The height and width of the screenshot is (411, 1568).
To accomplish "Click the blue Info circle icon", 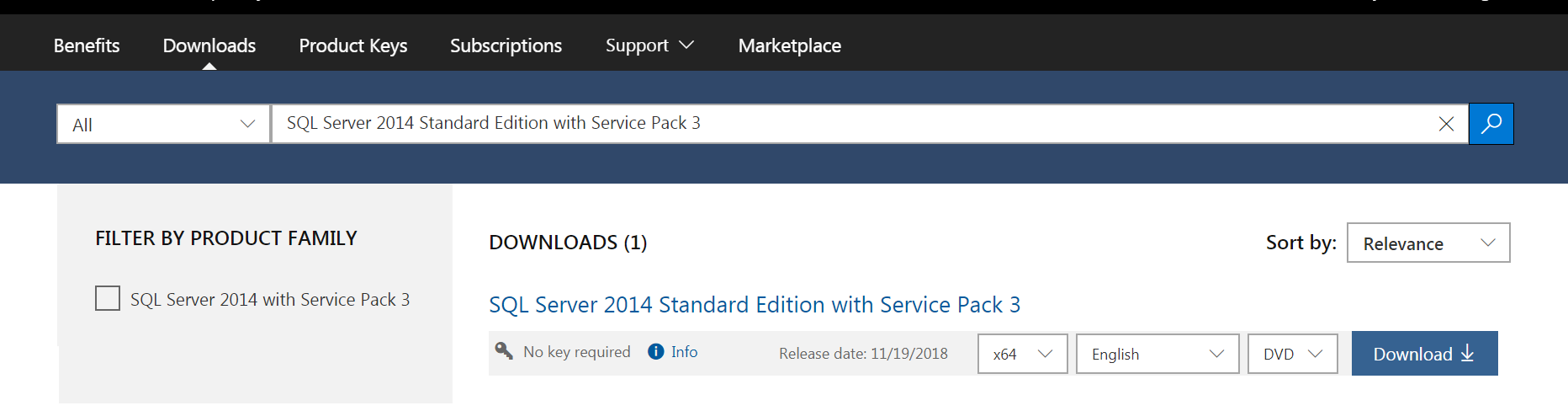I will [656, 351].
